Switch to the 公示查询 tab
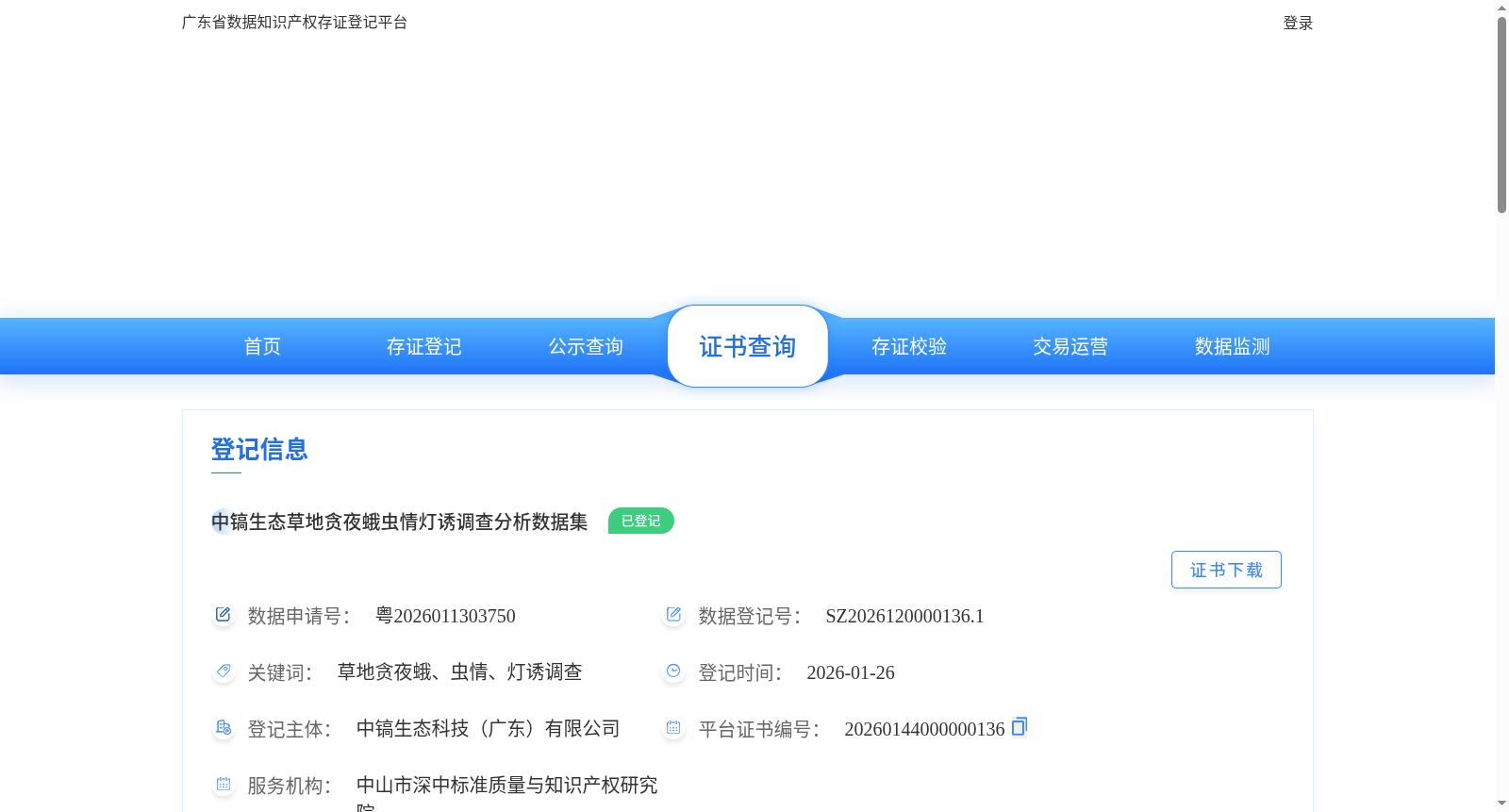Image resolution: width=1509 pixels, height=812 pixels. (x=586, y=346)
